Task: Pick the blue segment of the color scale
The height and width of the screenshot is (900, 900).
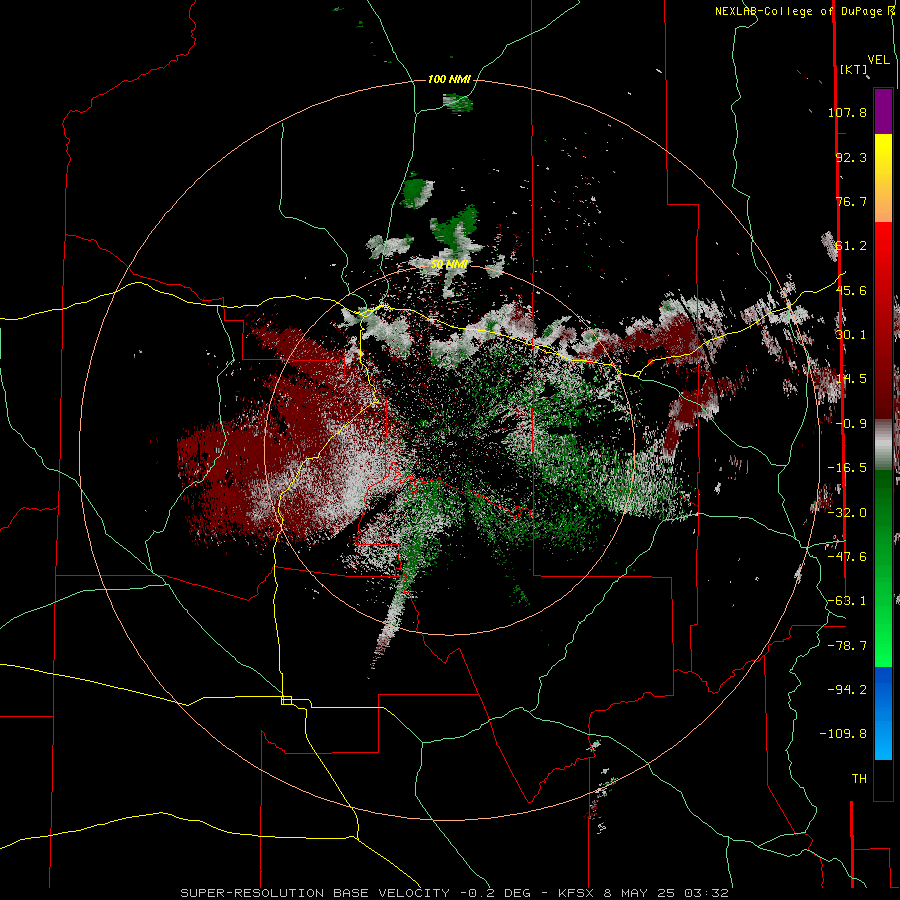Action: [x=883, y=713]
